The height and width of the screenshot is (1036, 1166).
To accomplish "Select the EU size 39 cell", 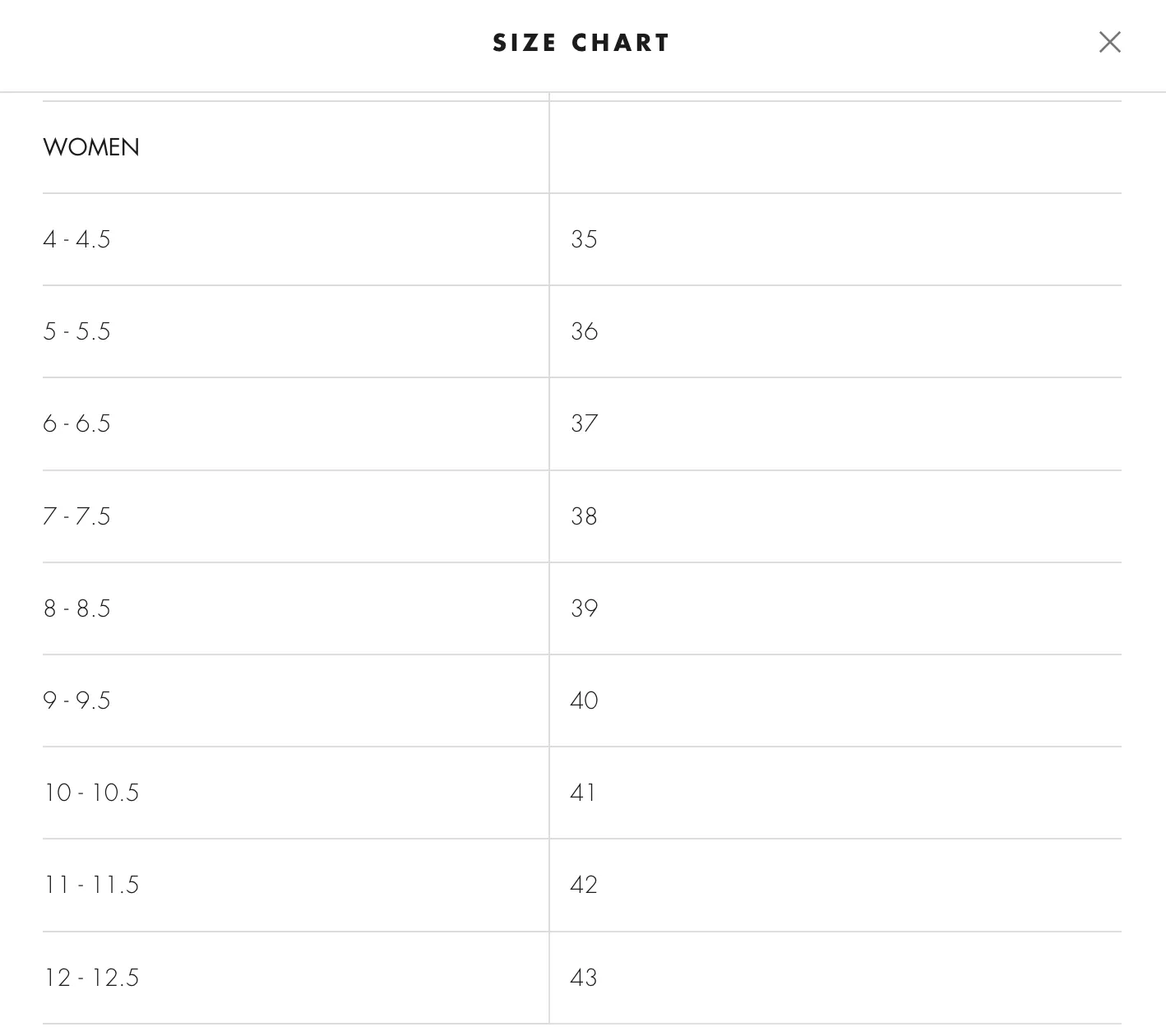I will [x=835, y=608].
